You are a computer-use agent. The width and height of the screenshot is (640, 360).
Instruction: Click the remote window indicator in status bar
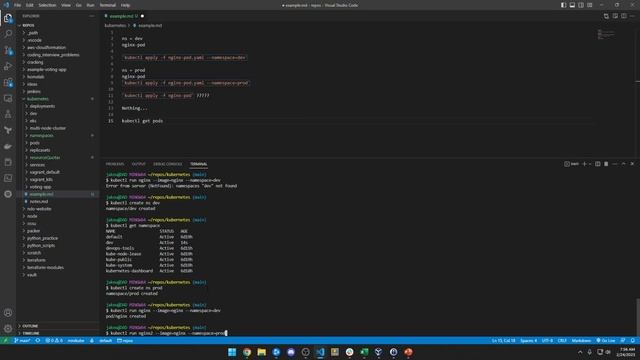[5, 340]
